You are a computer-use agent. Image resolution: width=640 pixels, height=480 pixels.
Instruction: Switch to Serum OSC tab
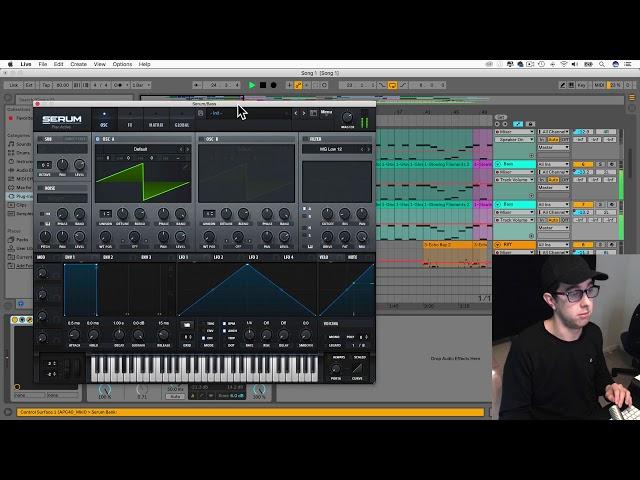point(104,120)
